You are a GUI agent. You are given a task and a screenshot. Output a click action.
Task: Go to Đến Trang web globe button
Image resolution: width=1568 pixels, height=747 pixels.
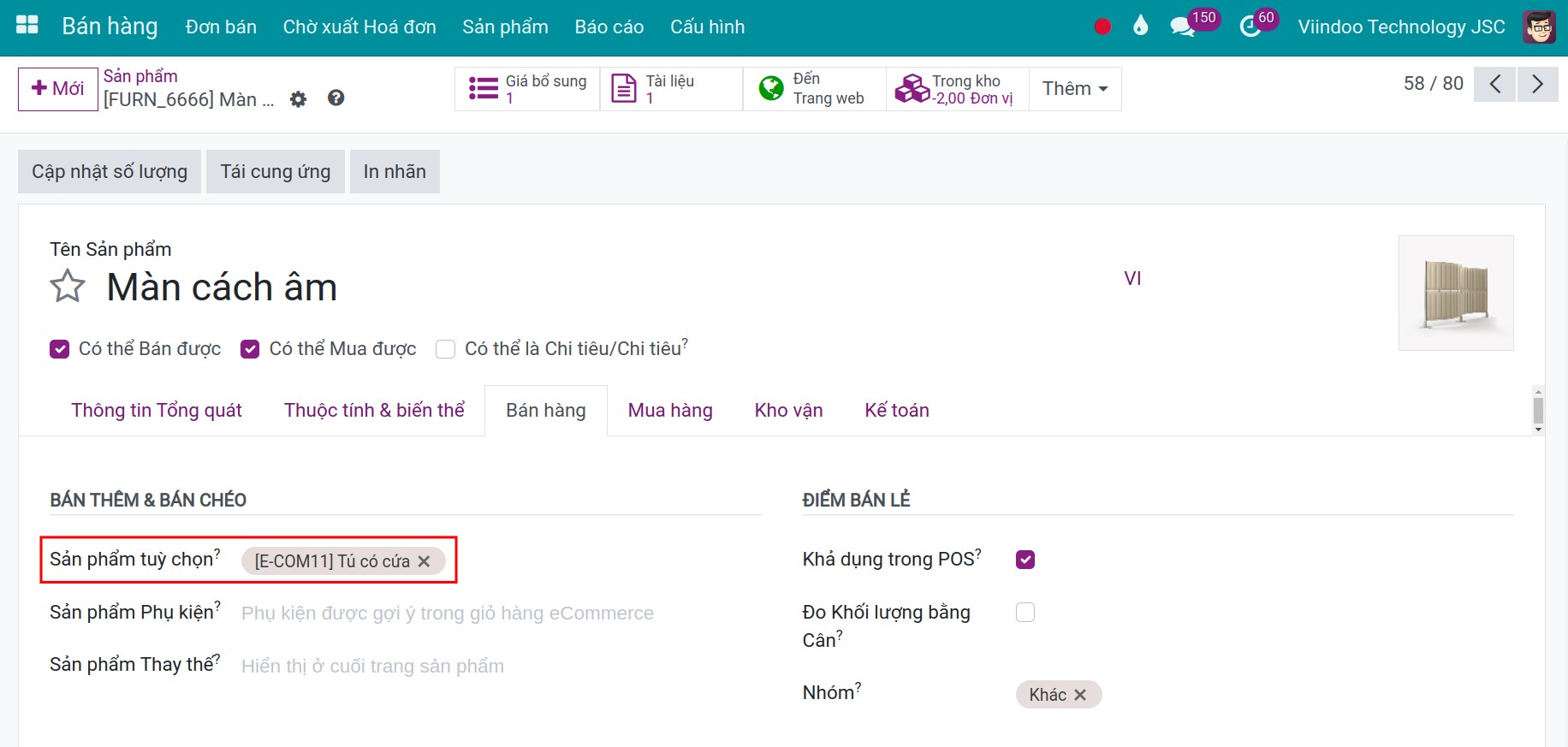tap(814, 89)
